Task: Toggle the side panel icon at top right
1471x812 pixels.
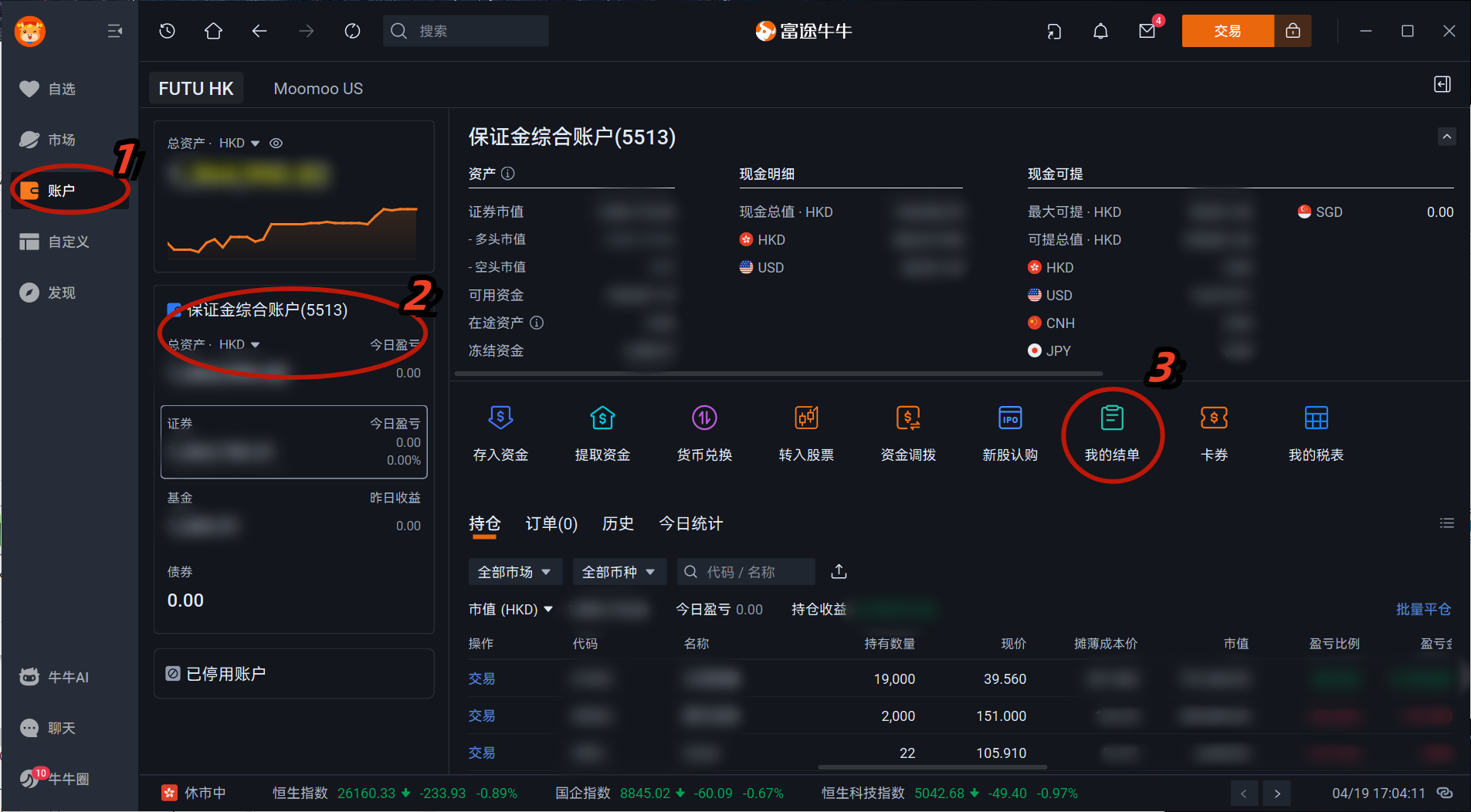Action: pyautogui.click(x=1442, y=84)
